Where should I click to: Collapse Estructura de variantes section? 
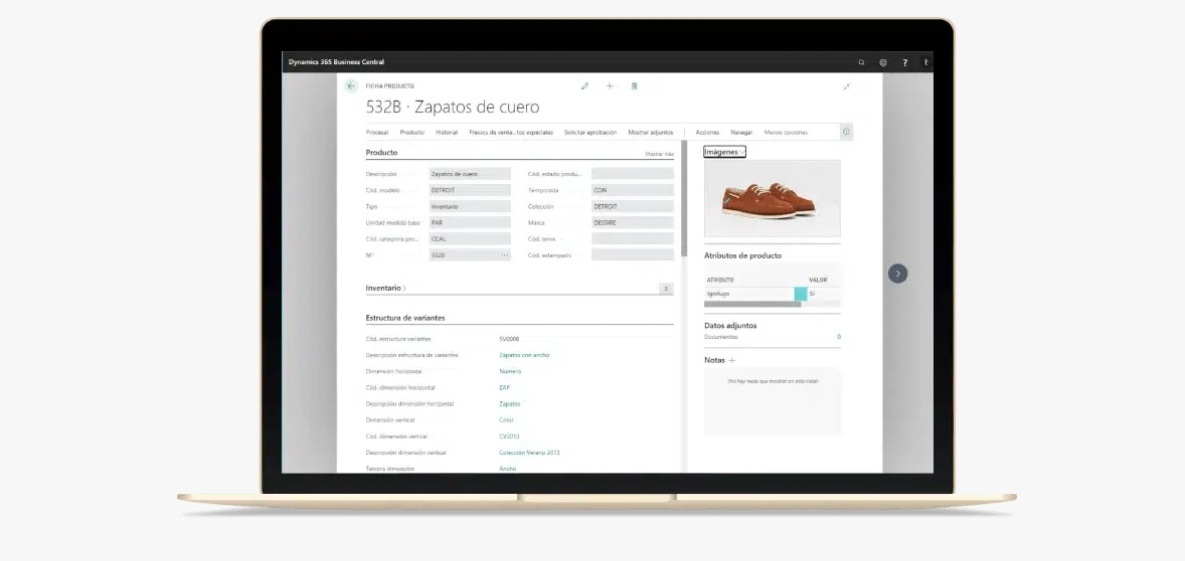pos(405,318)
